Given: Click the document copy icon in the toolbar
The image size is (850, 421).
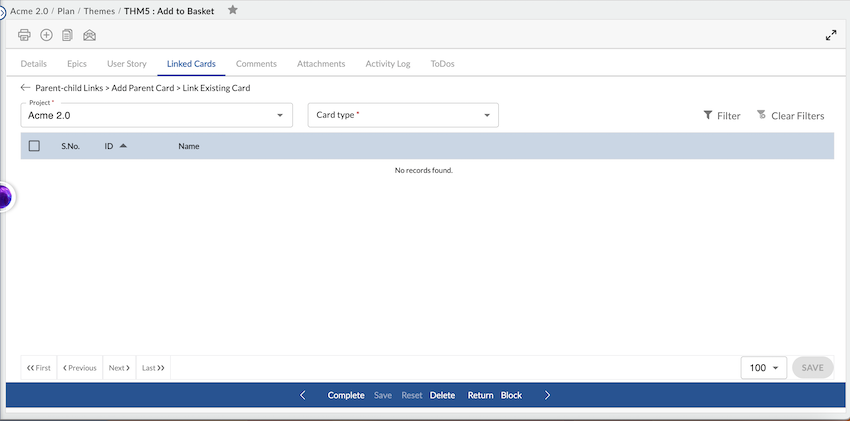Looking at the screenshot, I should pos(67,35).
